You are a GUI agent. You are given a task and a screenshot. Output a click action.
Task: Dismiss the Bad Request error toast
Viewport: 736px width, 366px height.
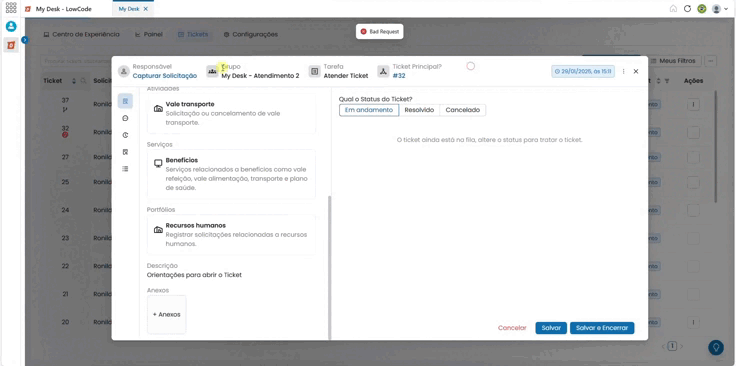379,31
